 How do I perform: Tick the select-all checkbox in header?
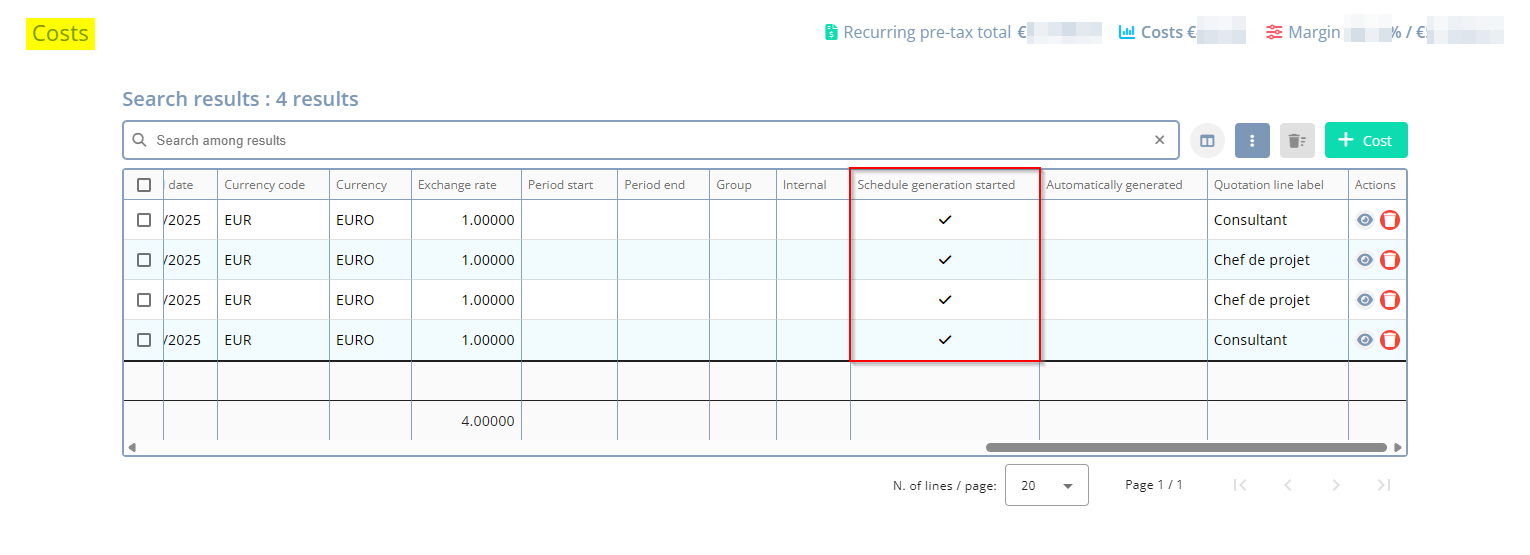coord(144,185)
